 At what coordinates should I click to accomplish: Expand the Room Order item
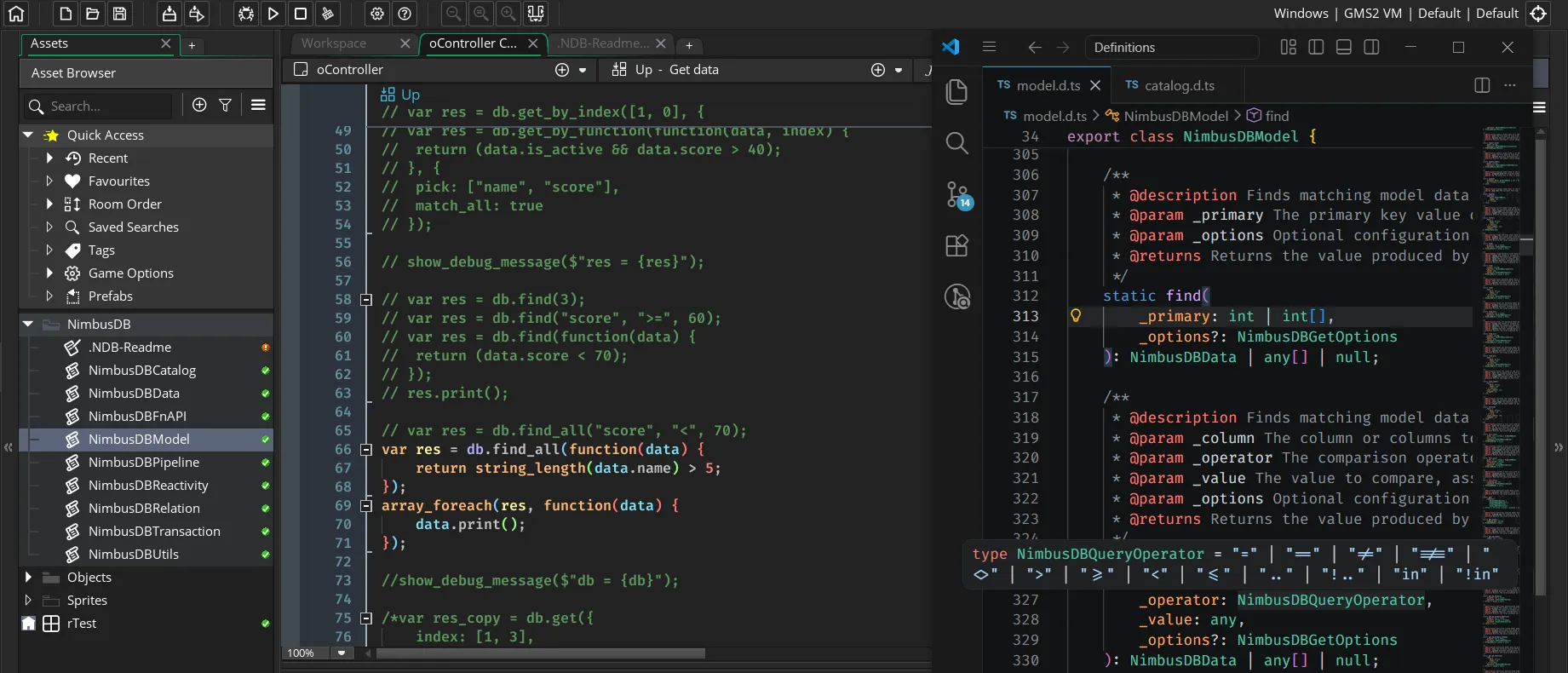(x=49, y=204)
